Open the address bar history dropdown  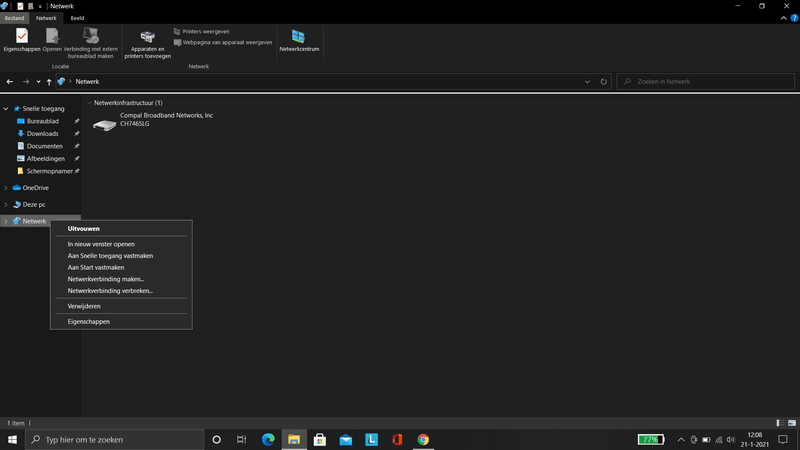[587, 82]
